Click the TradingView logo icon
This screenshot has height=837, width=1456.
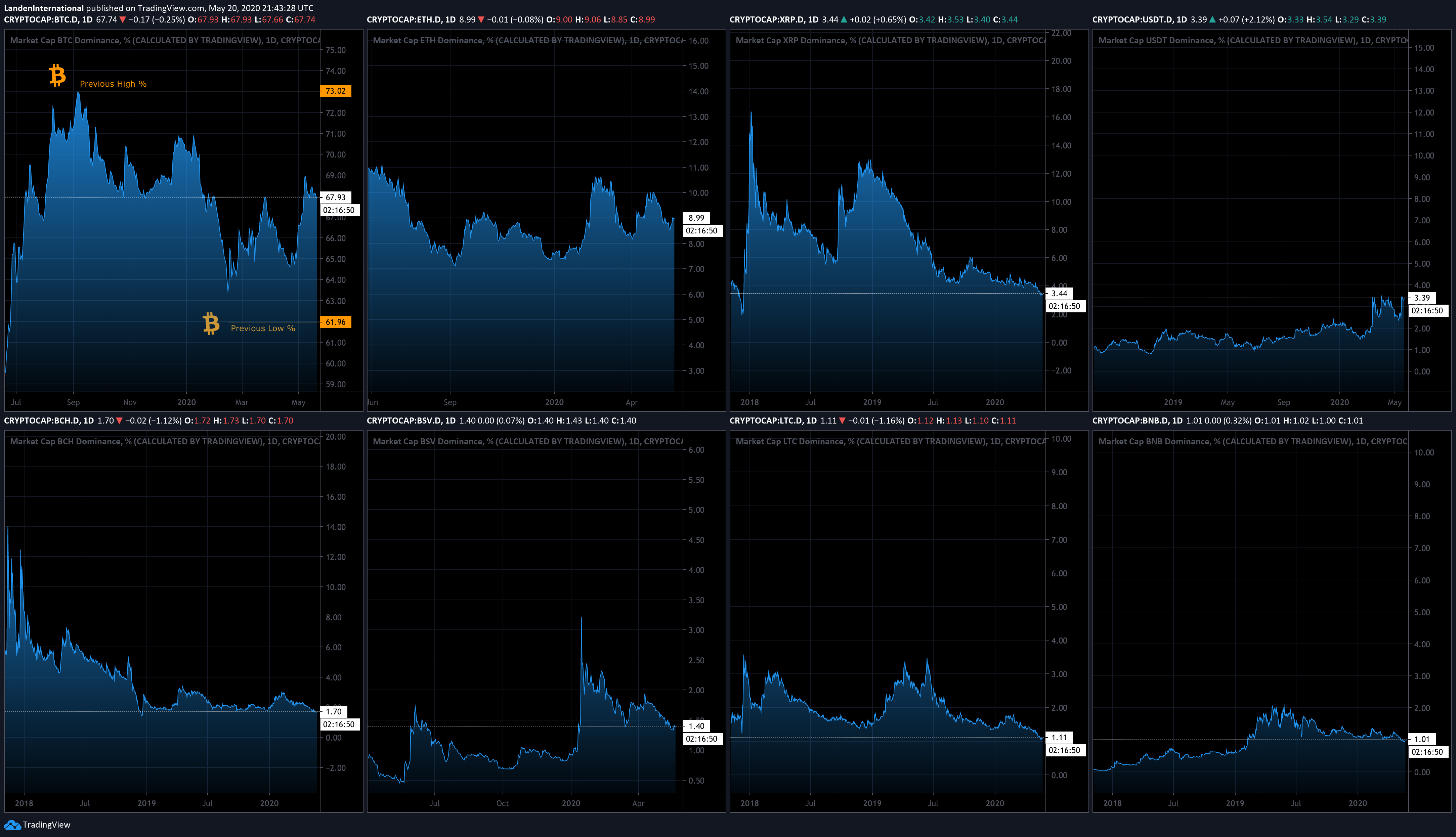[12, 824]
